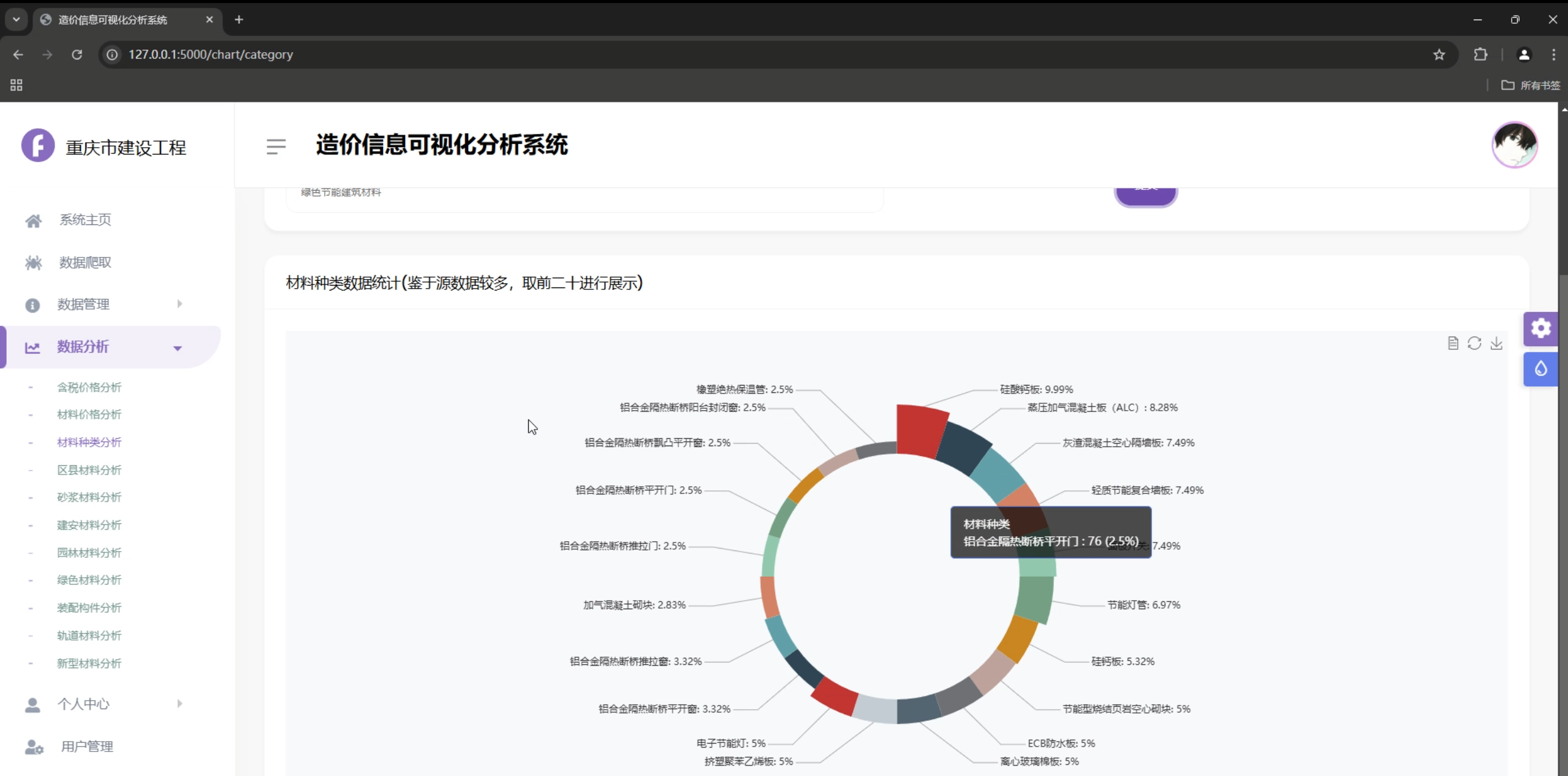Click the 电子节能灯: 5% label
The image size is (1568, 776).
(x=731, y=744)
